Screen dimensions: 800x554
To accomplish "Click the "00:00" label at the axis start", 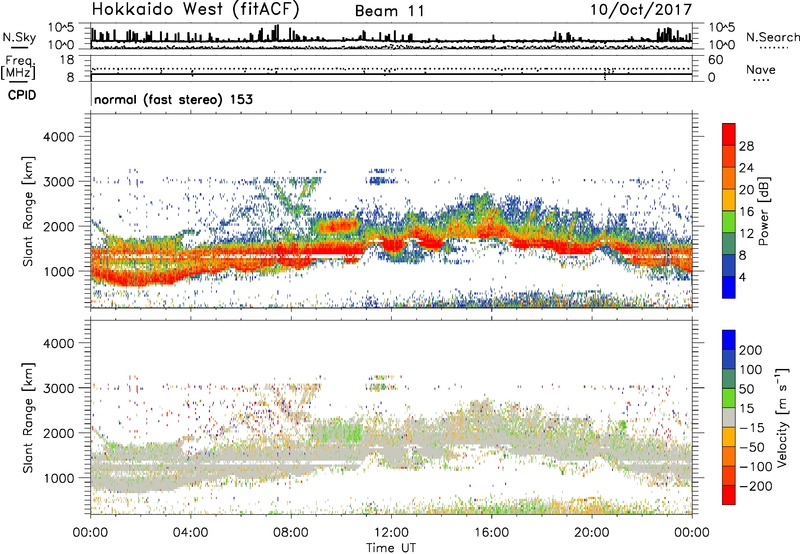I will click(90, 533).
